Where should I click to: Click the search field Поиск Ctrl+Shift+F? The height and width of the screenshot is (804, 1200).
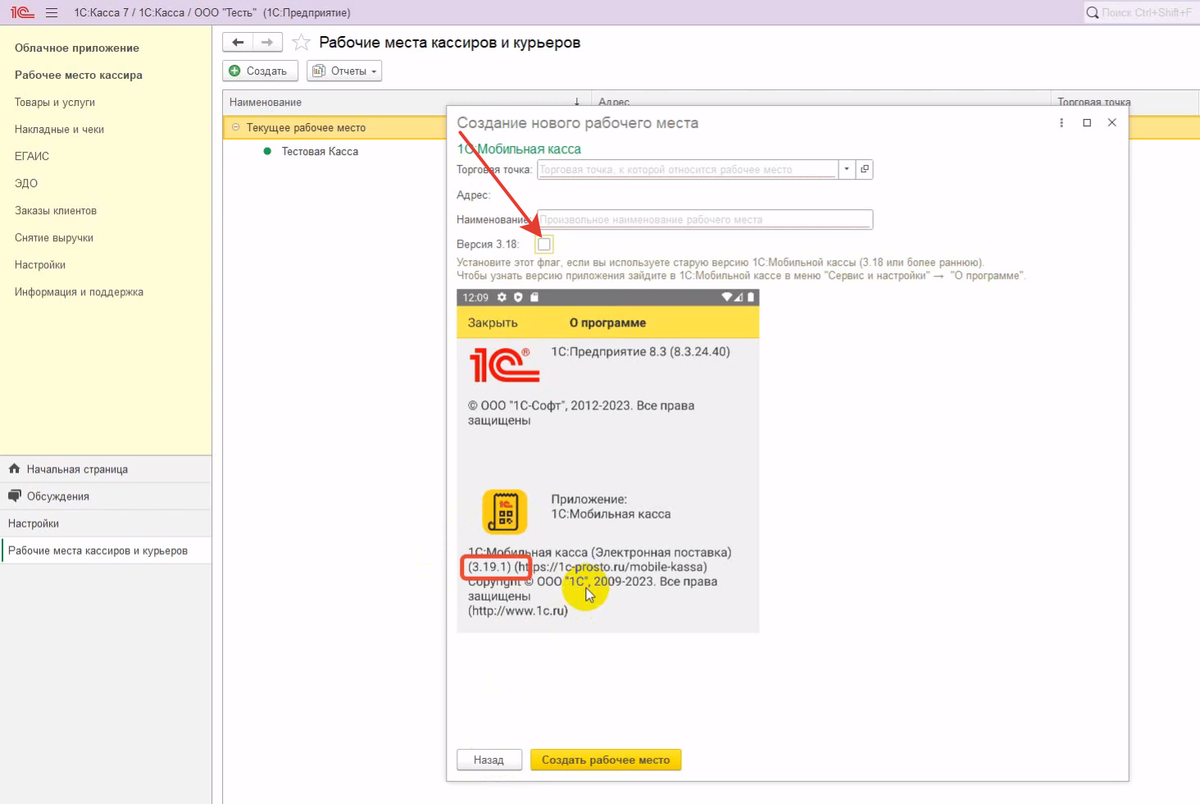tap(1140, 13)
